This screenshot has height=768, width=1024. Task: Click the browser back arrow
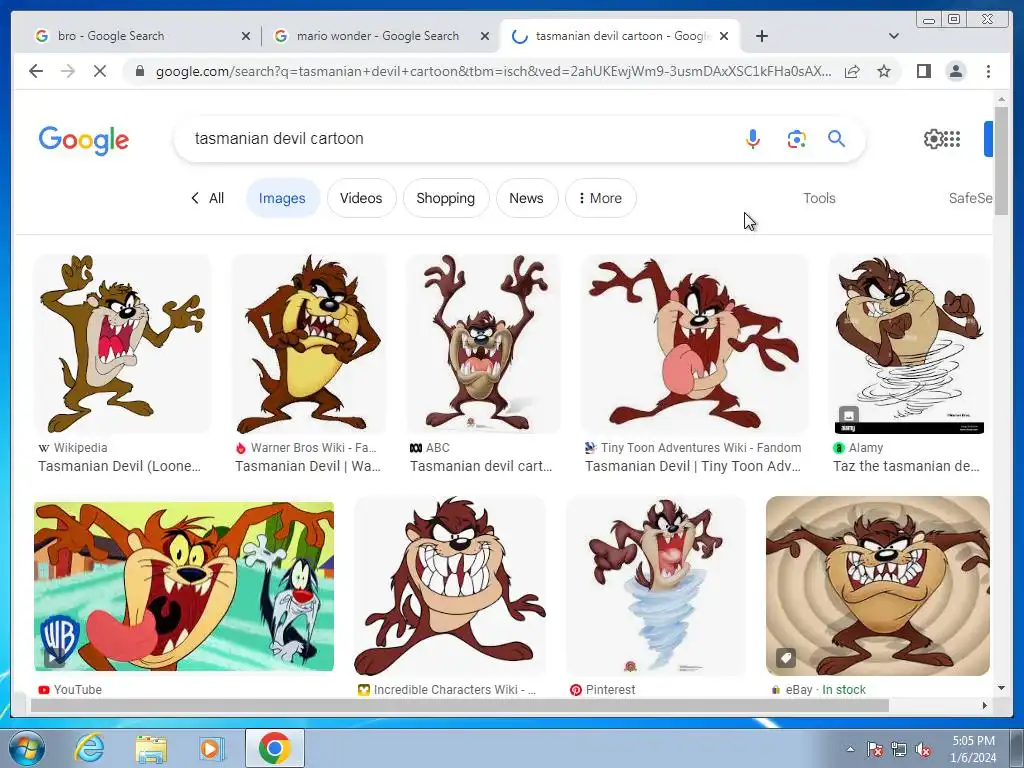[x=36, y=71]
